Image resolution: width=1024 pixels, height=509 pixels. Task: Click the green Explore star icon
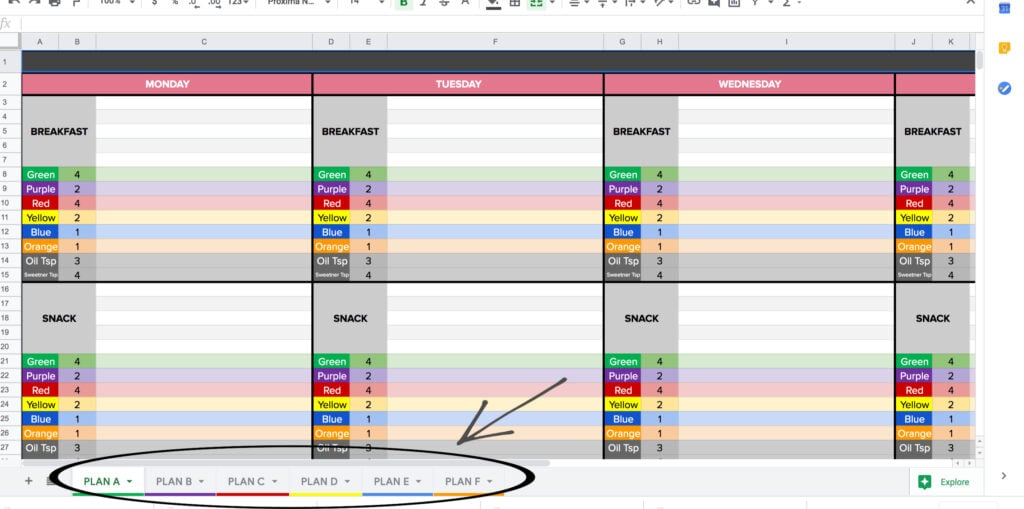click(x=924, y=482)
